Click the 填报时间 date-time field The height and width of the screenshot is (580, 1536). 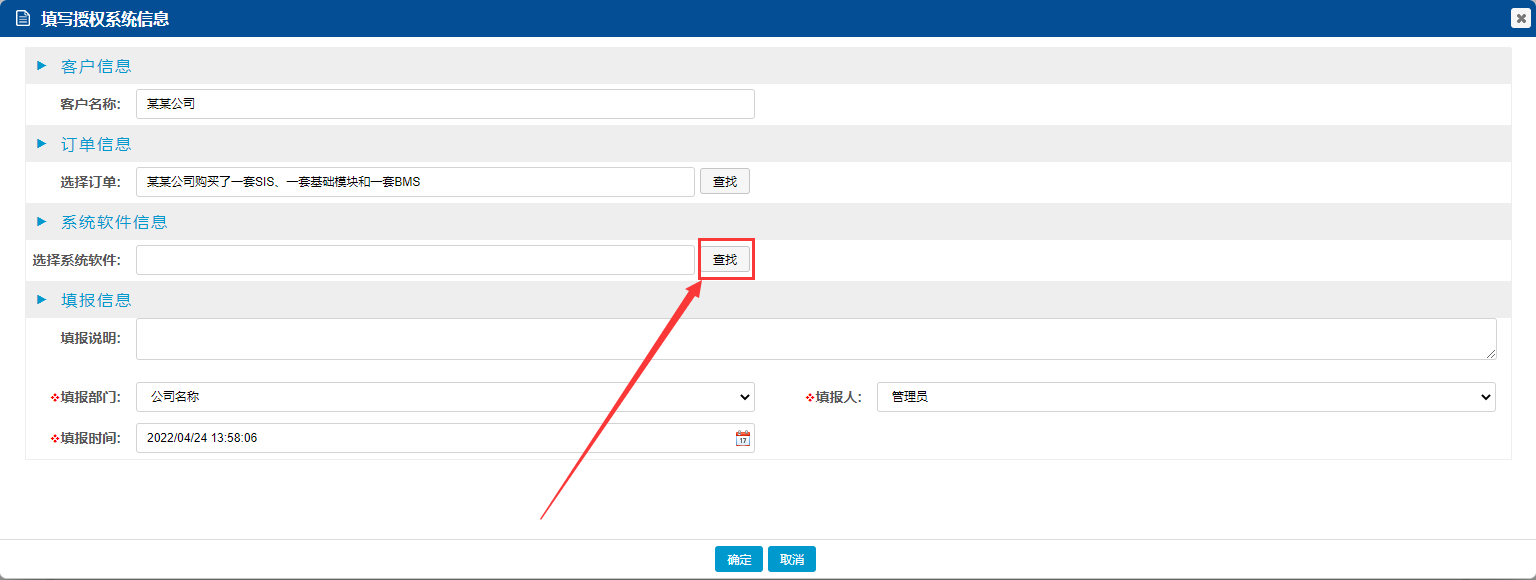[x=435, y=438]
